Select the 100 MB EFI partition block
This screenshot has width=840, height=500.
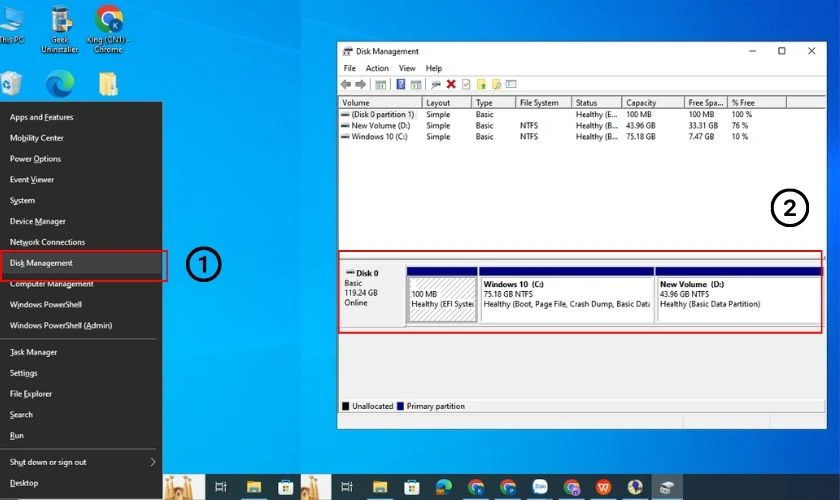pos(442,295)
